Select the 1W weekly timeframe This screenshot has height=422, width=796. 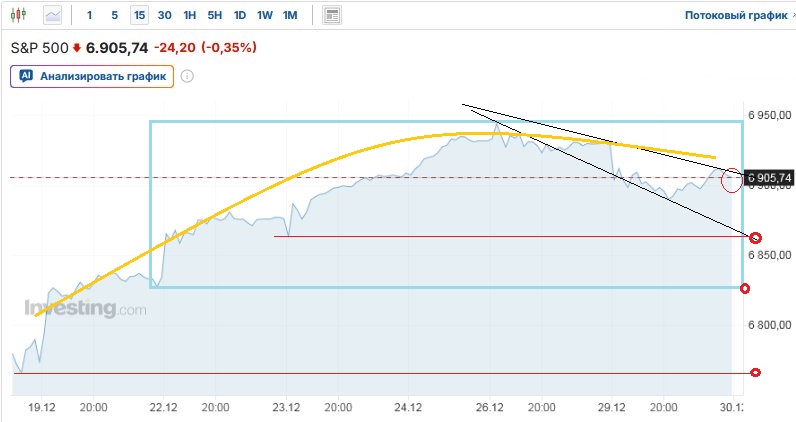(264, 15)
